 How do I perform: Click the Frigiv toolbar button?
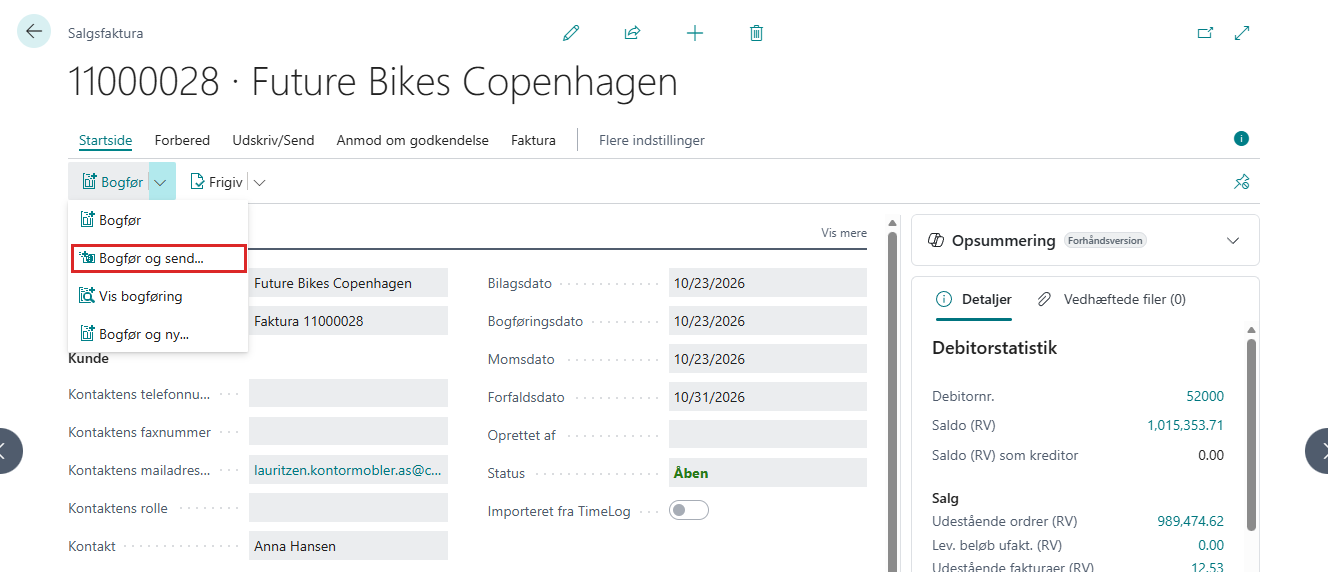(x=217, y=182)
